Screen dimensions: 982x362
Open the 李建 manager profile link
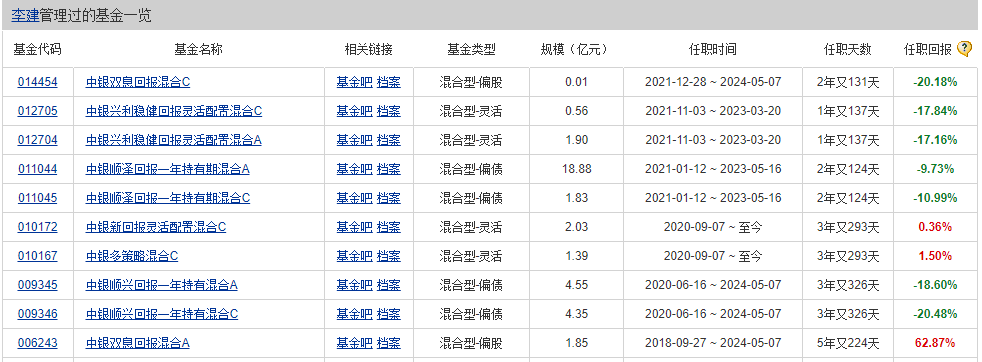25,16
